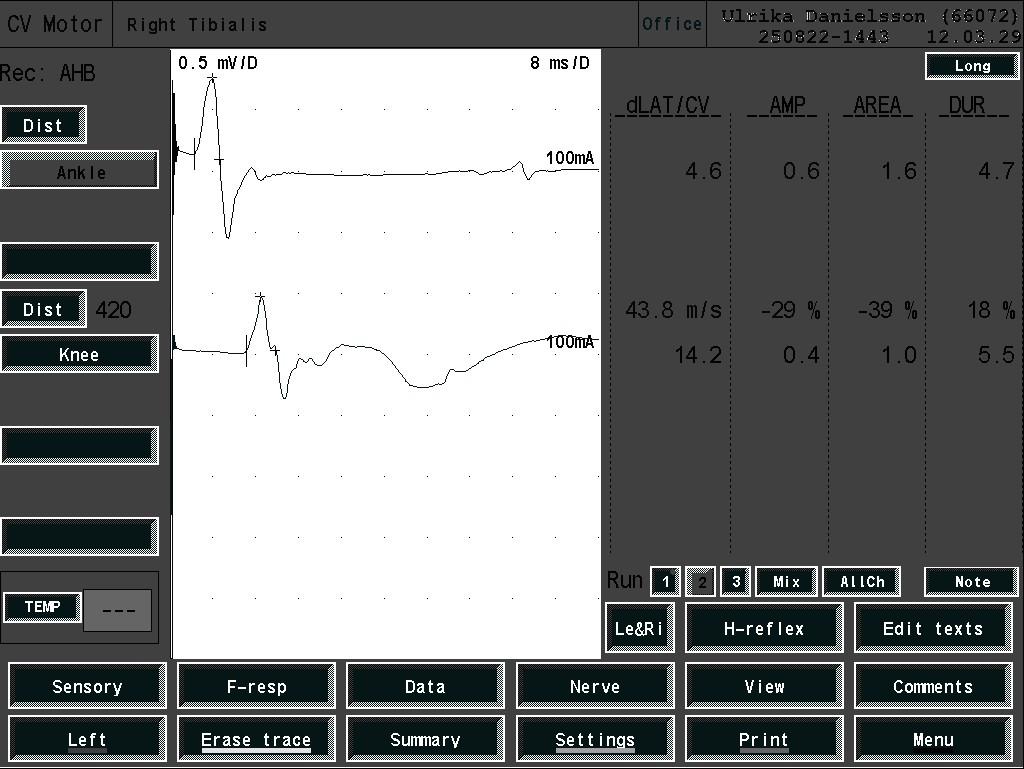Click the Dist button showing 420
The image size is (1024, 769).
[44, 309]
